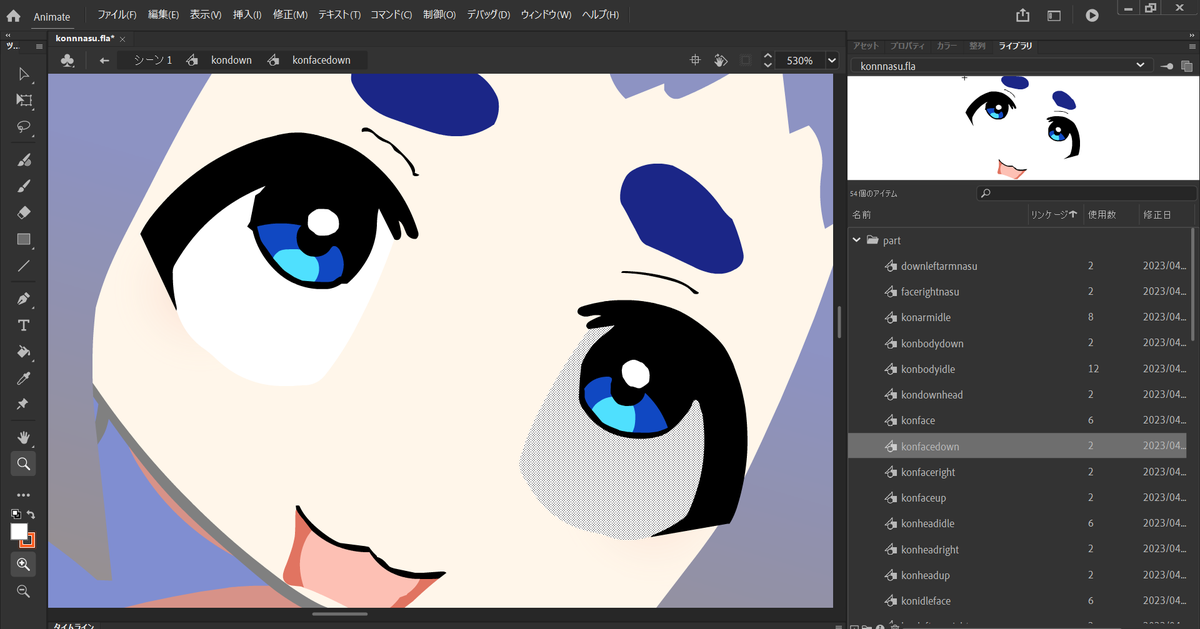Choose the zoom-out reduce option
Image resolution: width=1200 pixels, height=629 pixels.
pos(24,591)
